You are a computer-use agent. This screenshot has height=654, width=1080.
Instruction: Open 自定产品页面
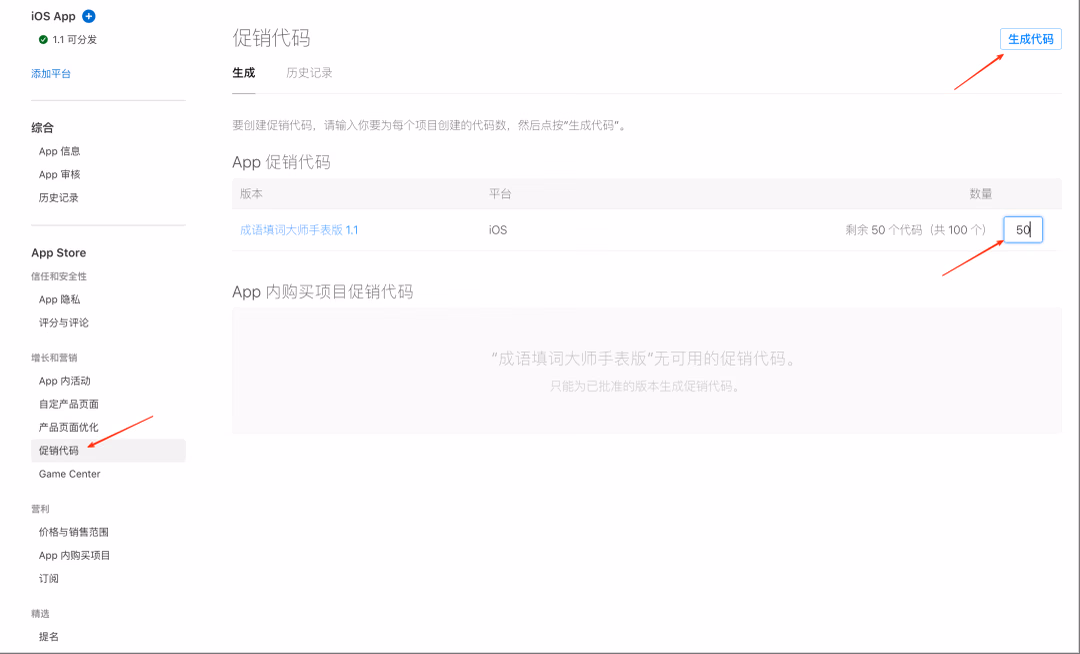click(x=69, y=404)
